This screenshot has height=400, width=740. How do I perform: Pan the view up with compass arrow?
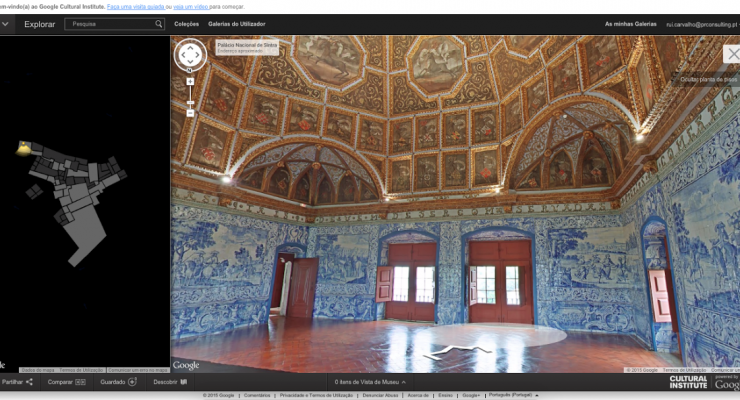click(x=190, y=48)
